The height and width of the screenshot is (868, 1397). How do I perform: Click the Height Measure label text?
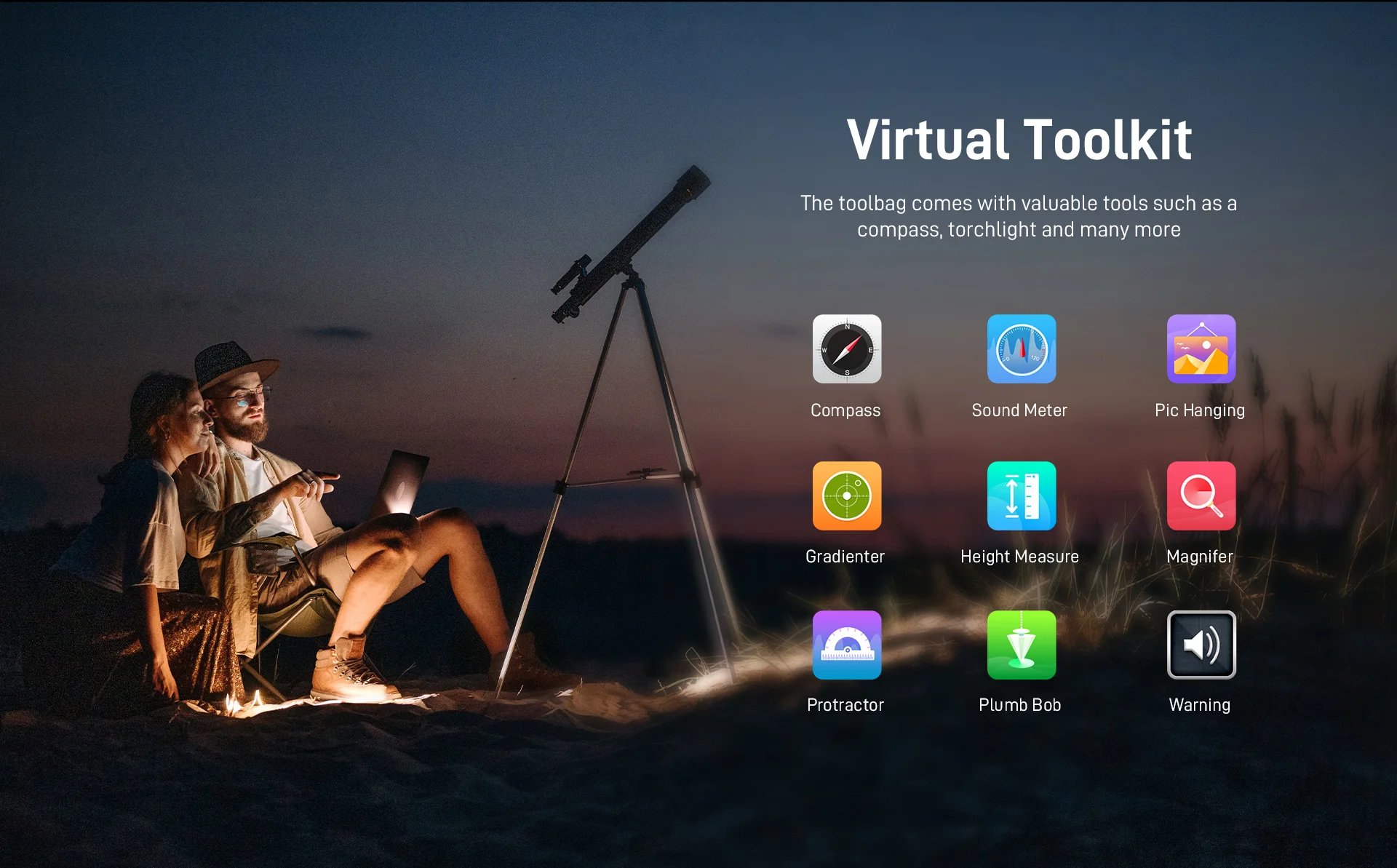coord(1019,557)
